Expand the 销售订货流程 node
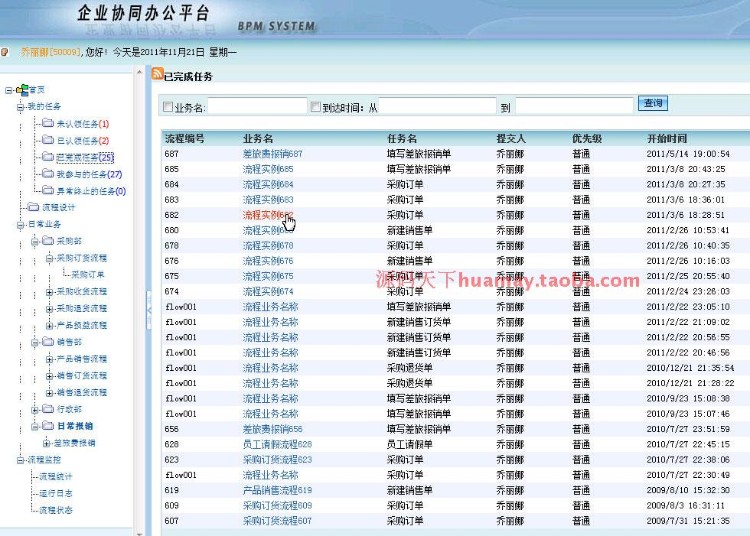The height and width of the screenshot is (536, 750). point(49,376)
